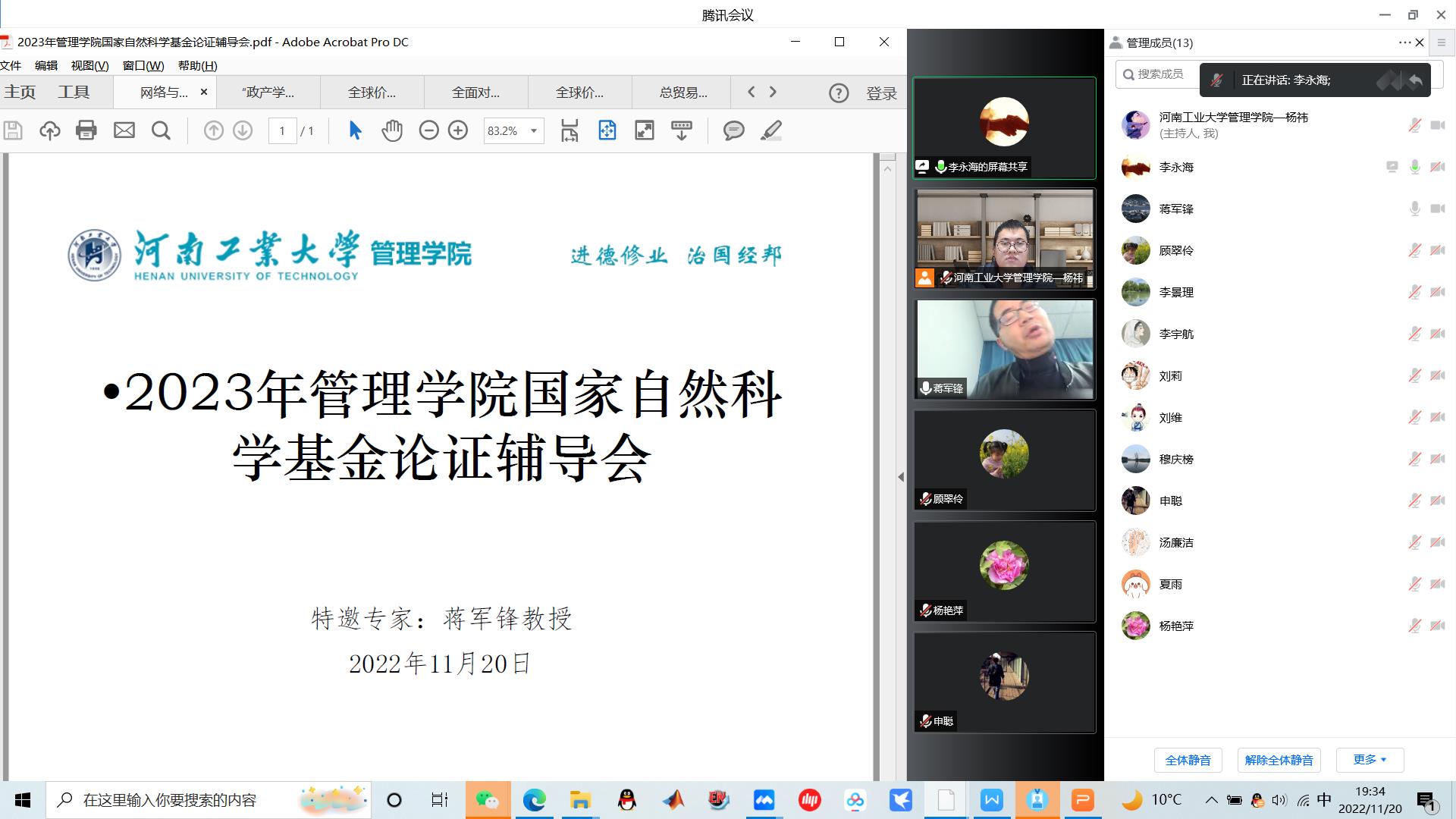This screenshot has width=1456, height=819.
Task: Click the zoom in plus icon
Action: 458,130
